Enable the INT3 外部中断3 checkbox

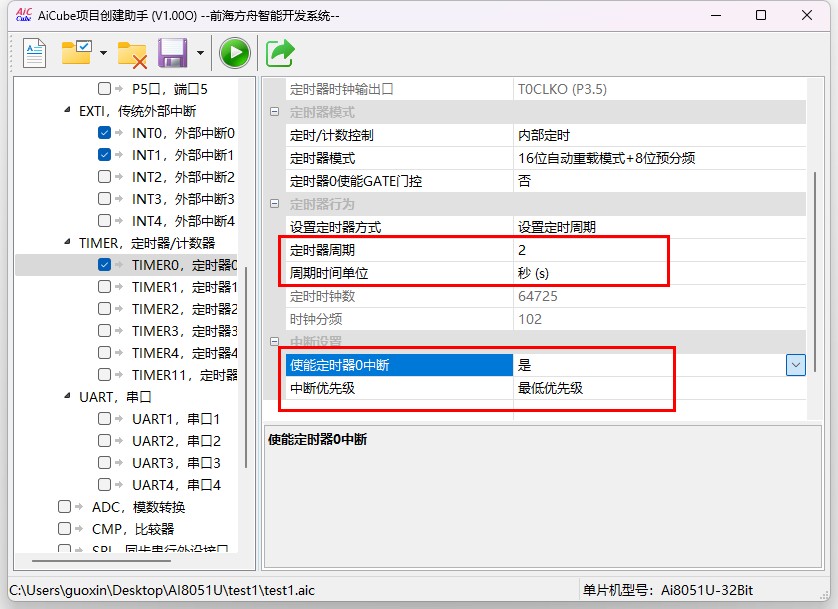pos(104,199)
